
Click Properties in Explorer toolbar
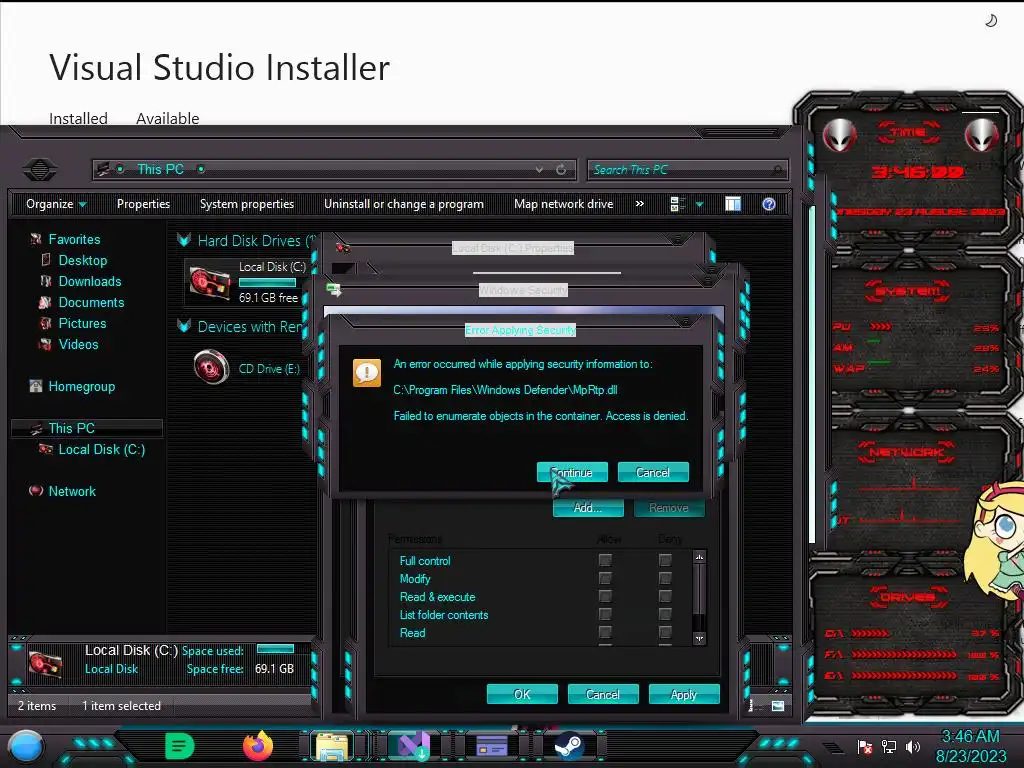(143, 204)
